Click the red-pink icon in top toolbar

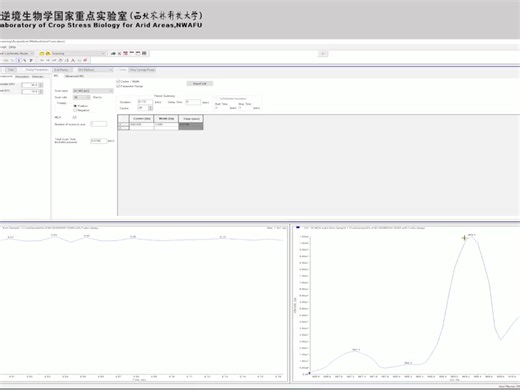click(x=126, y=53)
